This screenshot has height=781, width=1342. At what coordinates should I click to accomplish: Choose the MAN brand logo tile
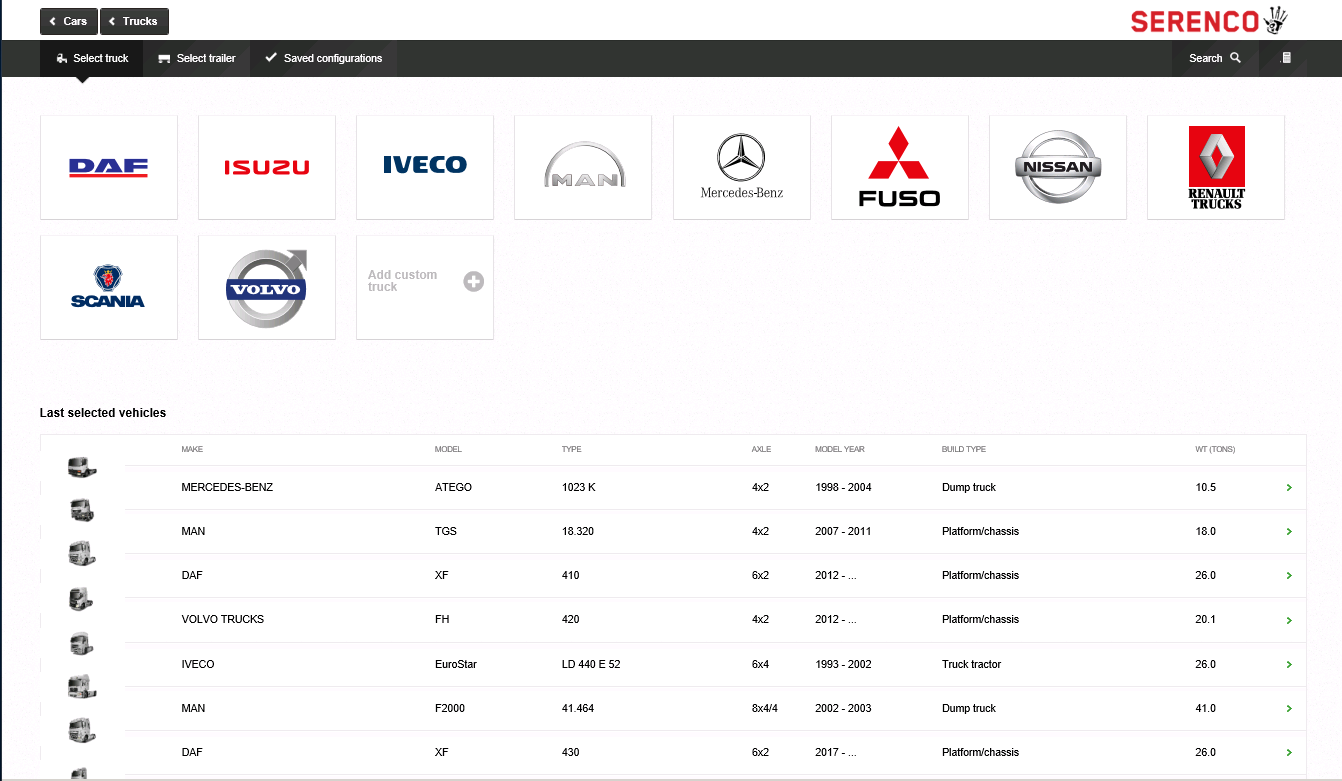pyautogui.click(x=583, y=168)
